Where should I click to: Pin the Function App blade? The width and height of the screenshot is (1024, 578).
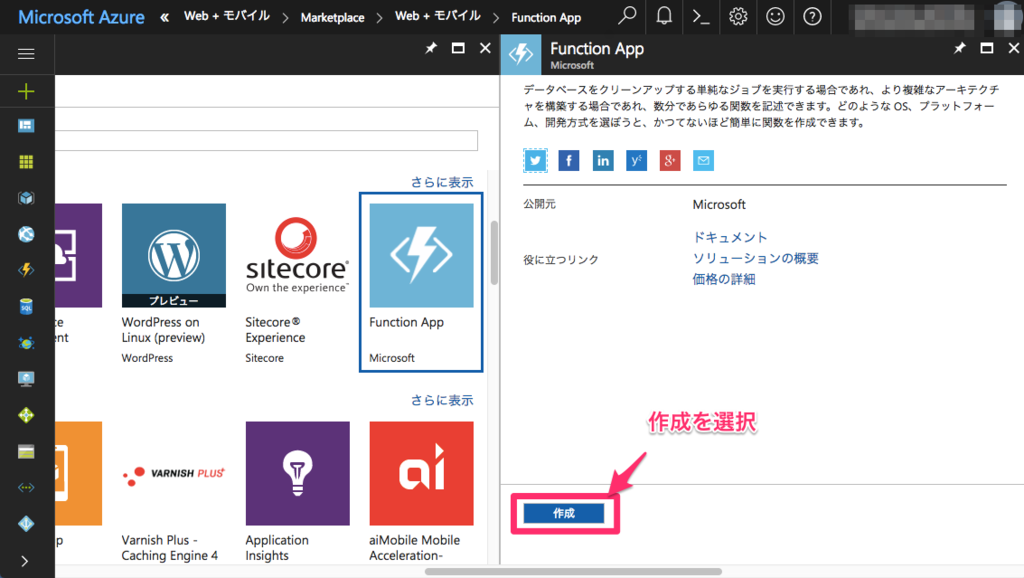pyautogui.click(x=959, y=48)
